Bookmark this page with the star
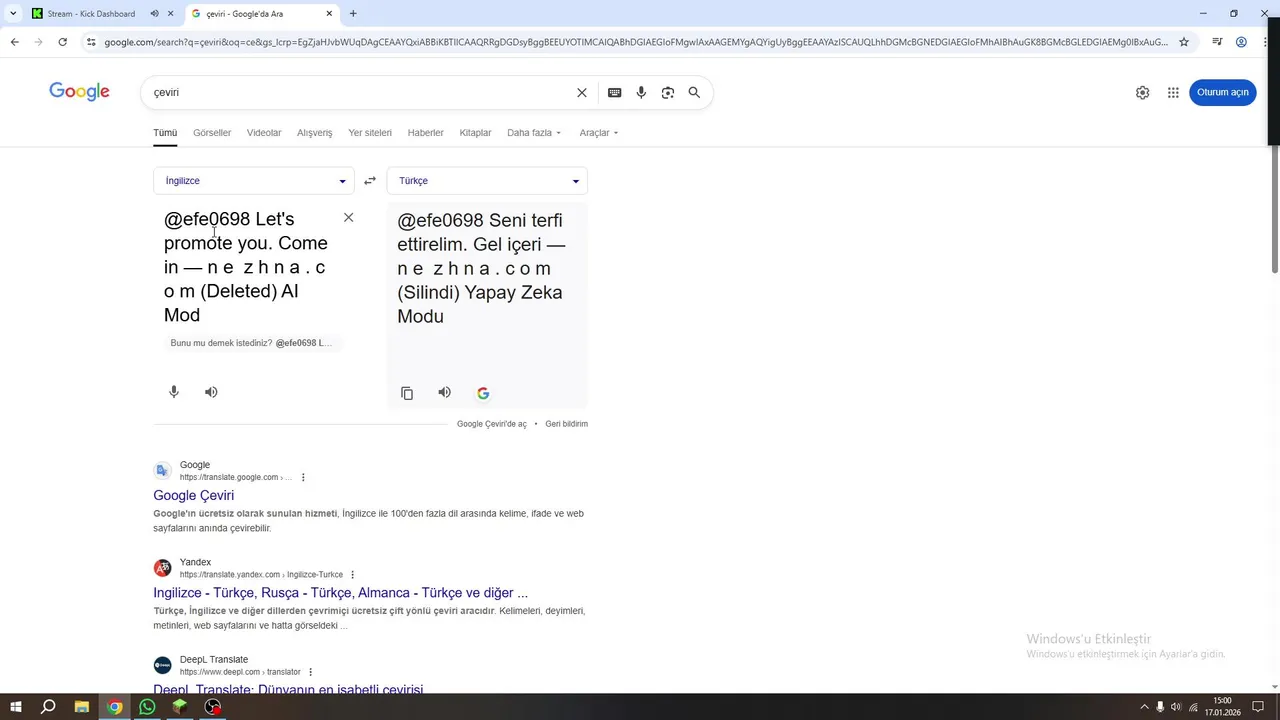Viewport: 1280px width, 720px height. [1184, 42]
